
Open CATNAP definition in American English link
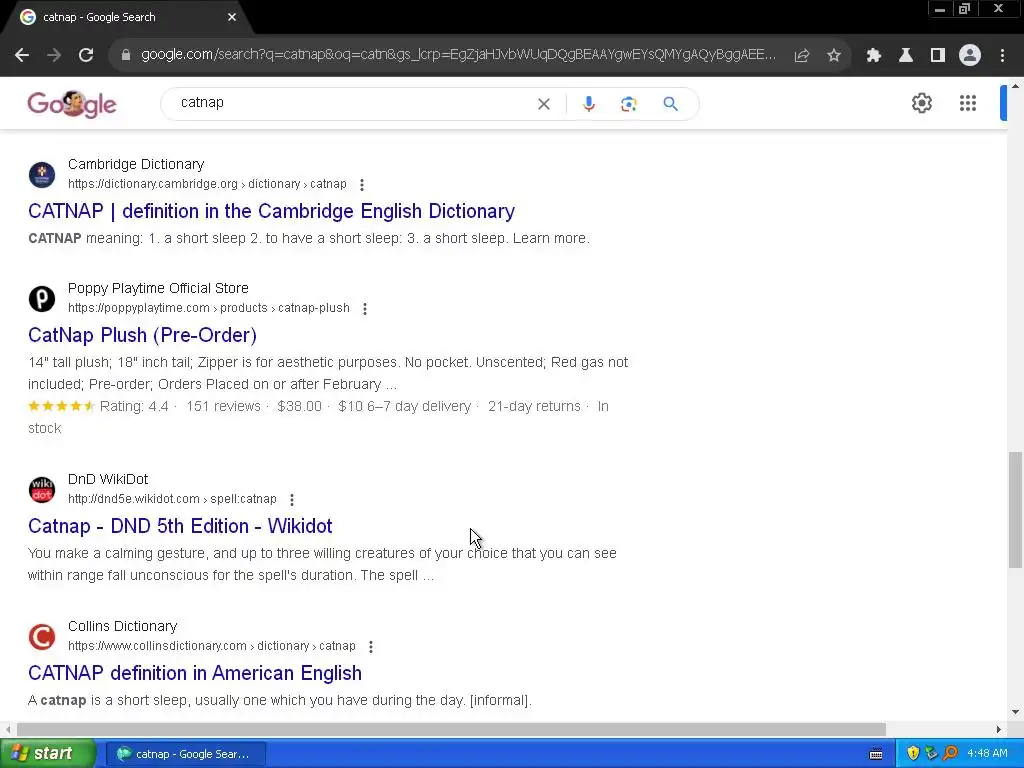195,673
